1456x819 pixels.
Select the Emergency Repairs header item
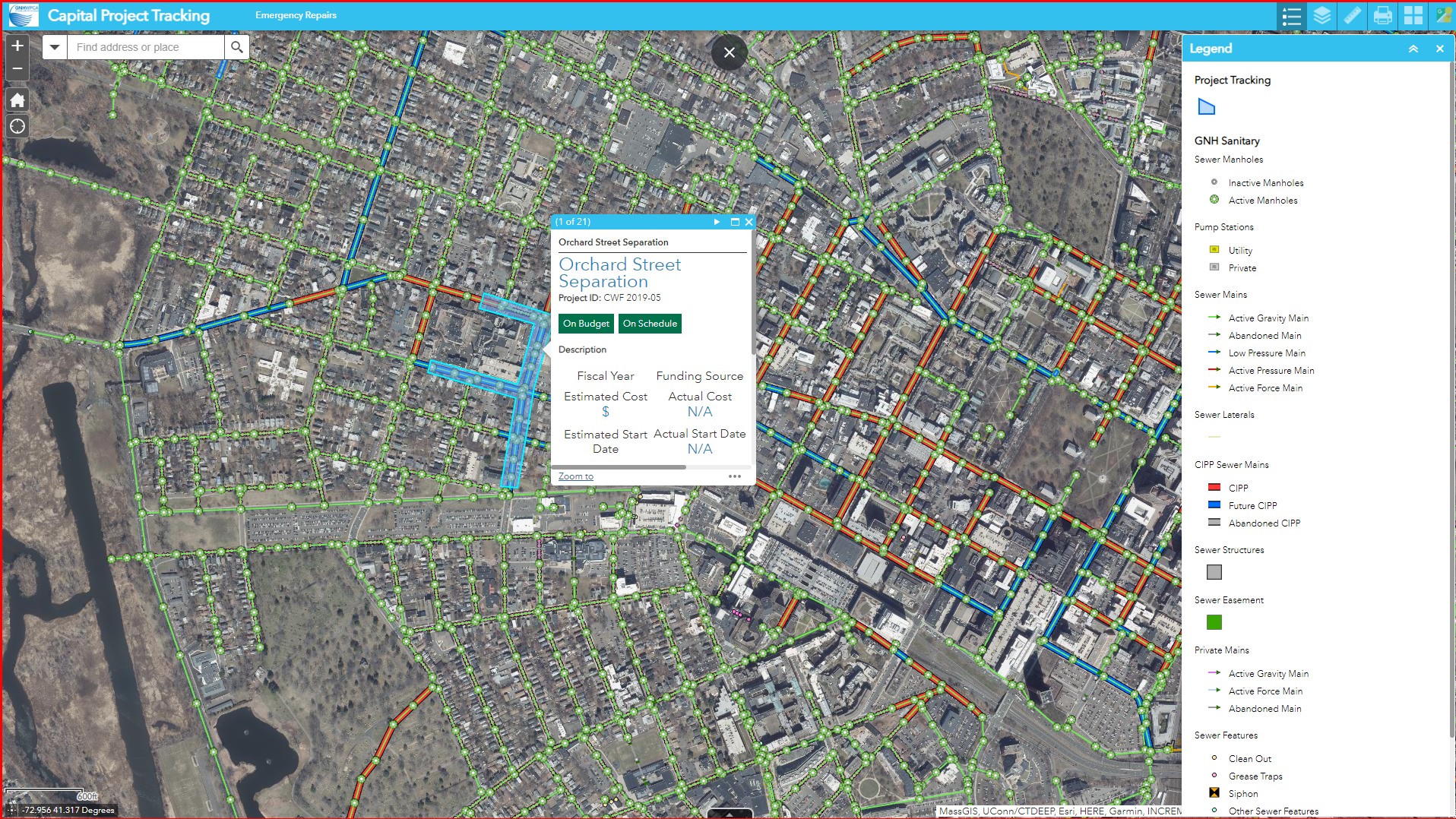click(296, 14)
